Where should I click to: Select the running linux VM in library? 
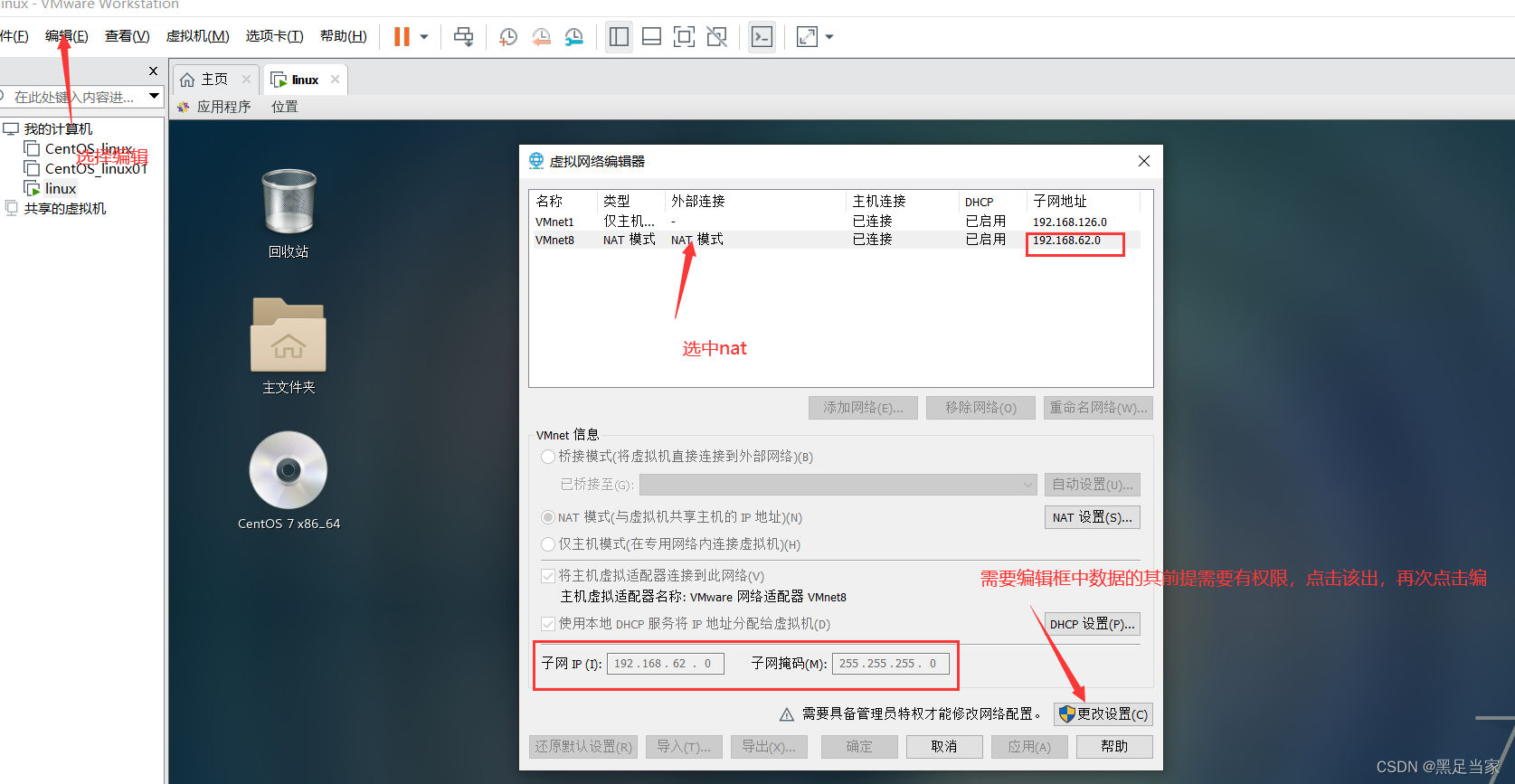click(61, 188)
